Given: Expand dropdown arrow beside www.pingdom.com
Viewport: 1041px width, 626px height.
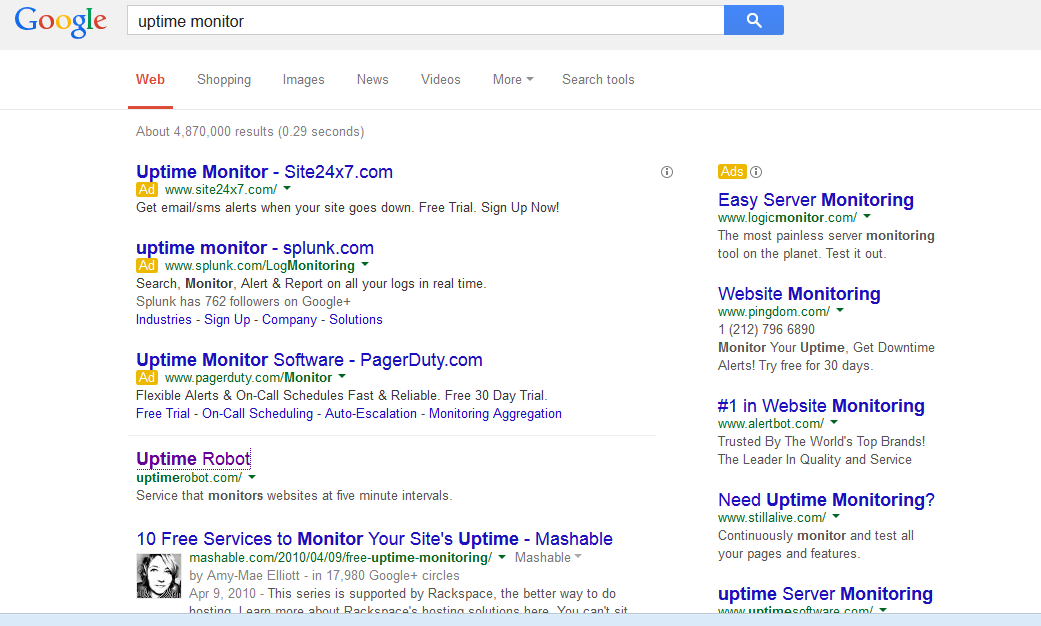Looking at the screenshot, I should pyautogui.click(x=840, y=310).
